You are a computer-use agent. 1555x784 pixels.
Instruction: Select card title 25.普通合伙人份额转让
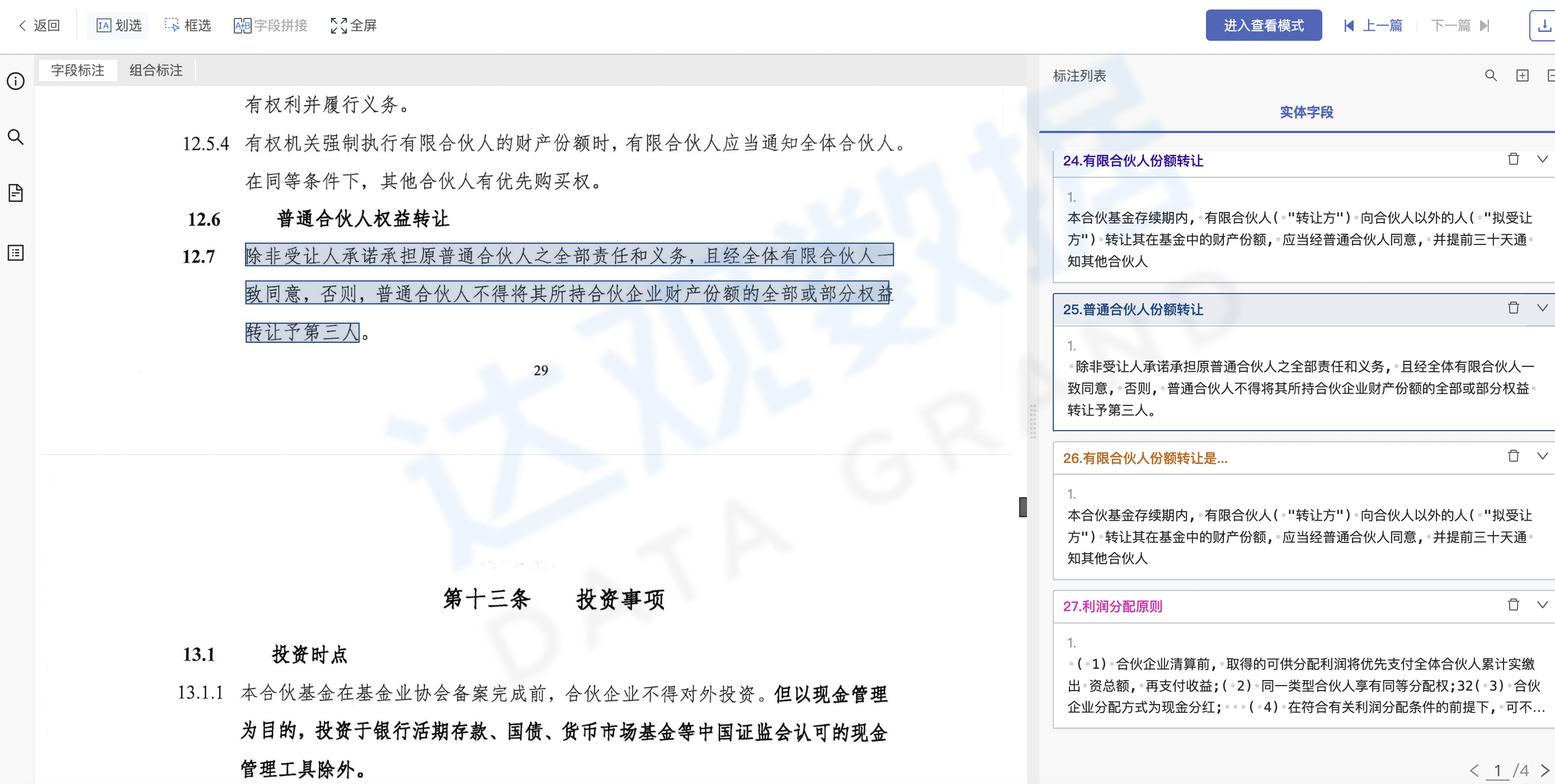click(x=1133, y=309)
